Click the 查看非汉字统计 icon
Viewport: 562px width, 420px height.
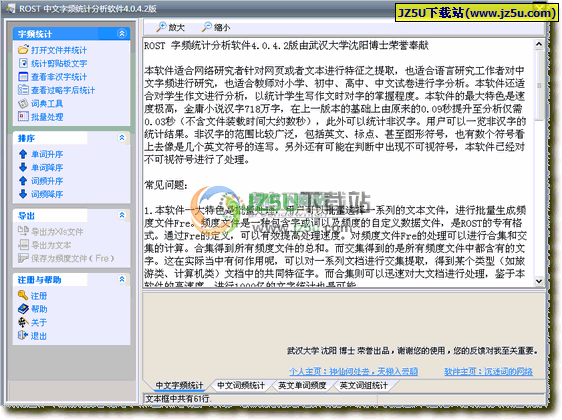click(23, 76)
